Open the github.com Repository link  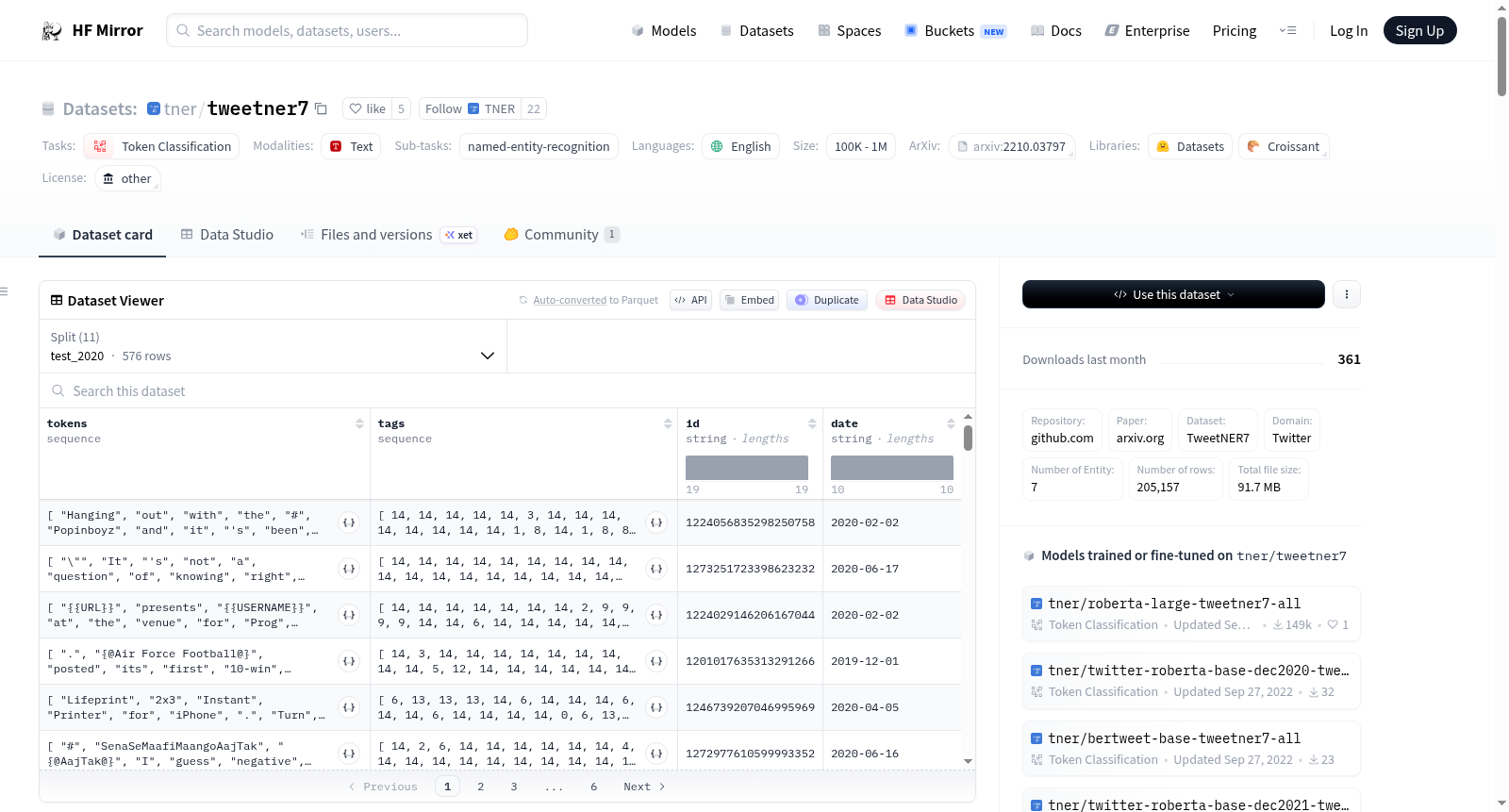(1063, 430)
